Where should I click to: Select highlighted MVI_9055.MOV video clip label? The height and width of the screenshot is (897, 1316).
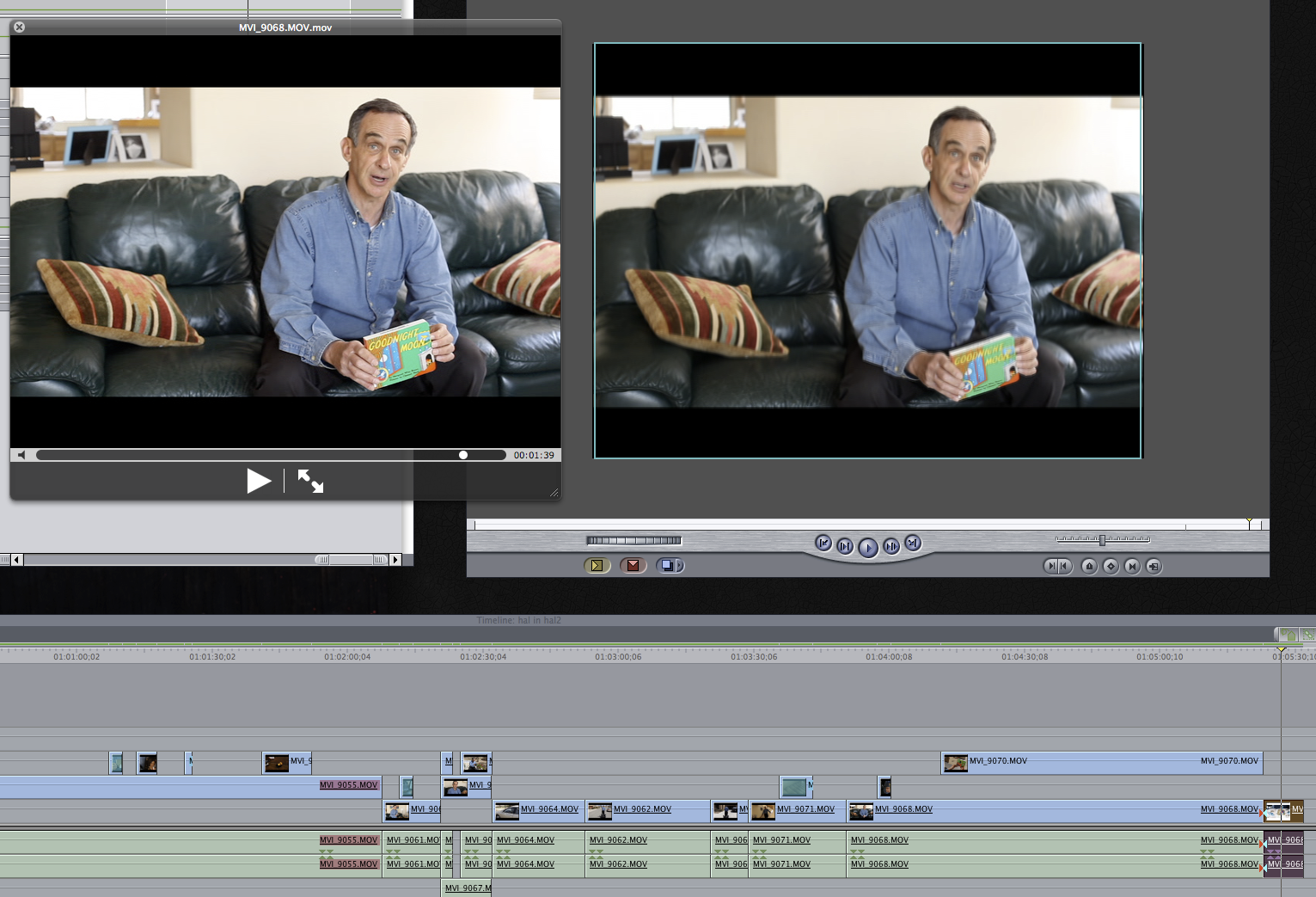(349, 785)
